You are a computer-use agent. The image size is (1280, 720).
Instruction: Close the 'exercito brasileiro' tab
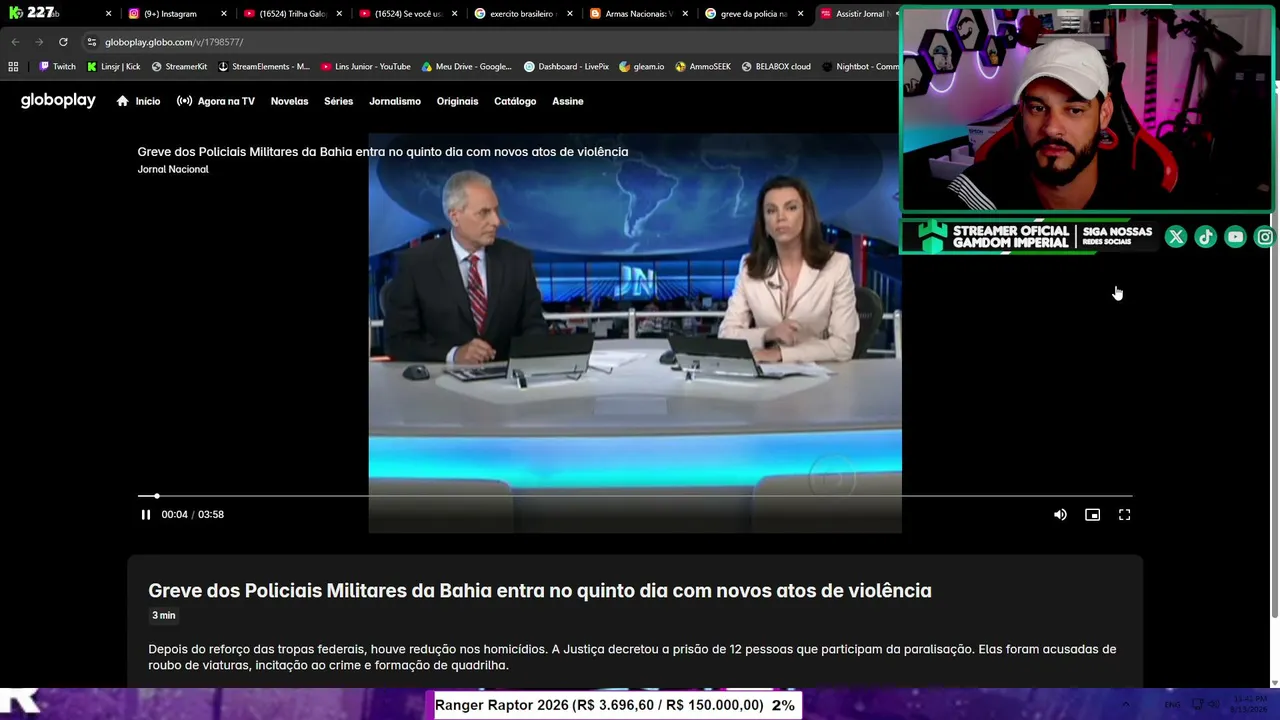tap(570, 14)
